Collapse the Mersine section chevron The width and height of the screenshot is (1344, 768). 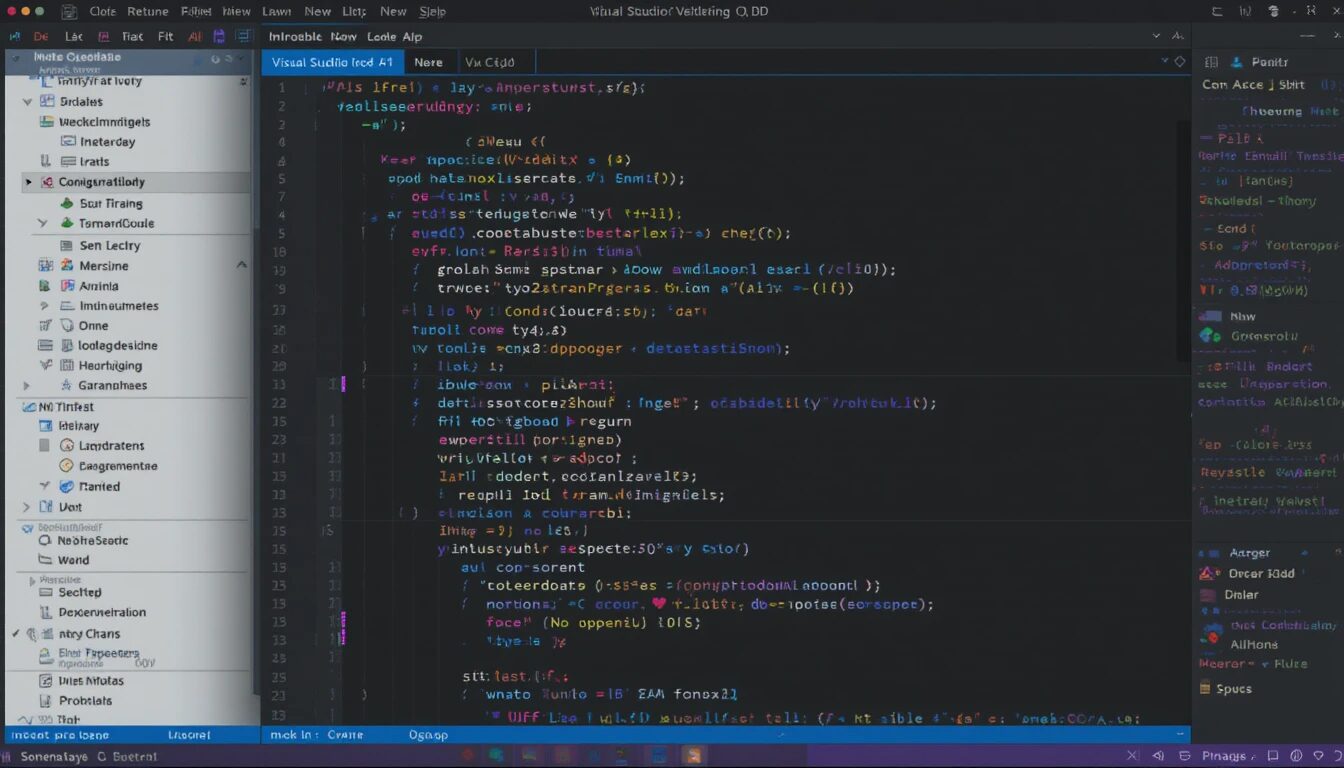(x=241, y=265)
